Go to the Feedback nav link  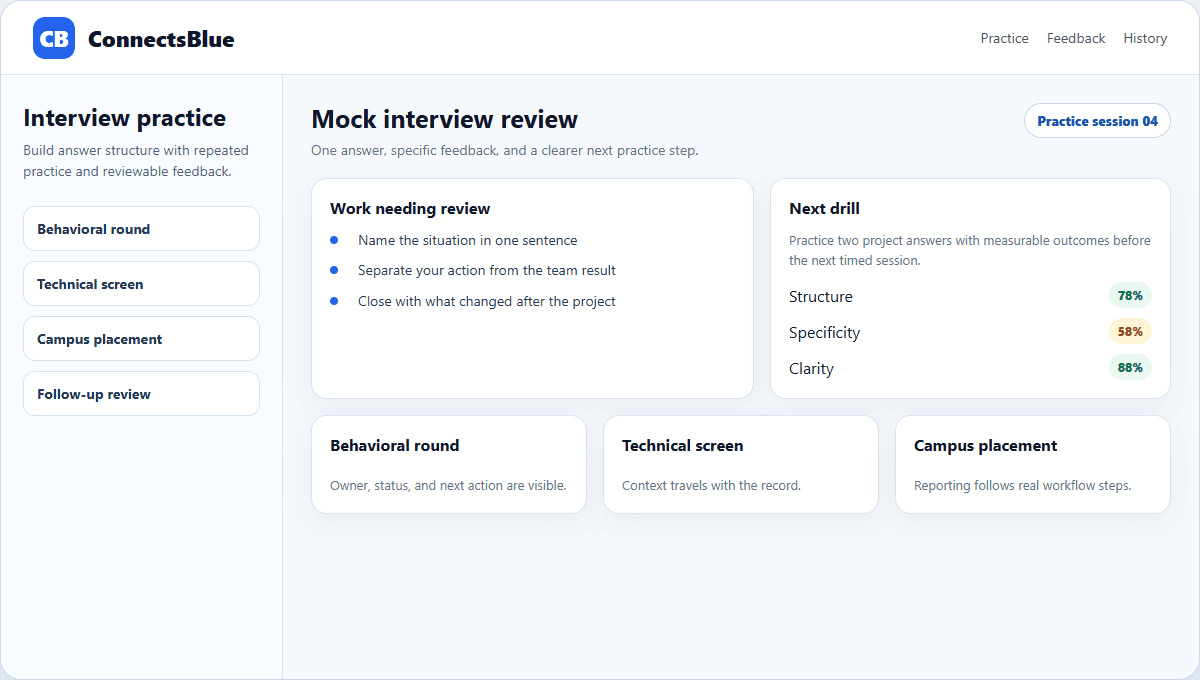[1076, 38]
